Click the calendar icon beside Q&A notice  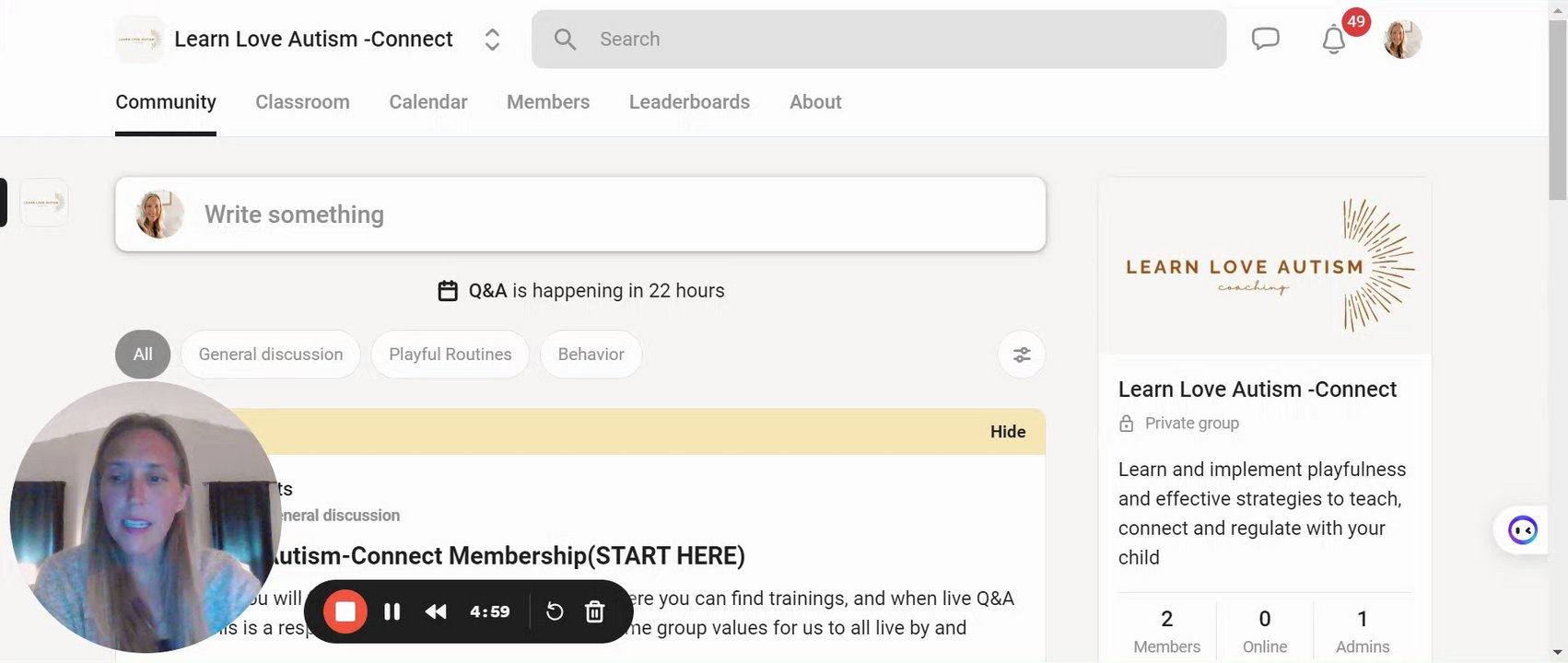point(448,291)
